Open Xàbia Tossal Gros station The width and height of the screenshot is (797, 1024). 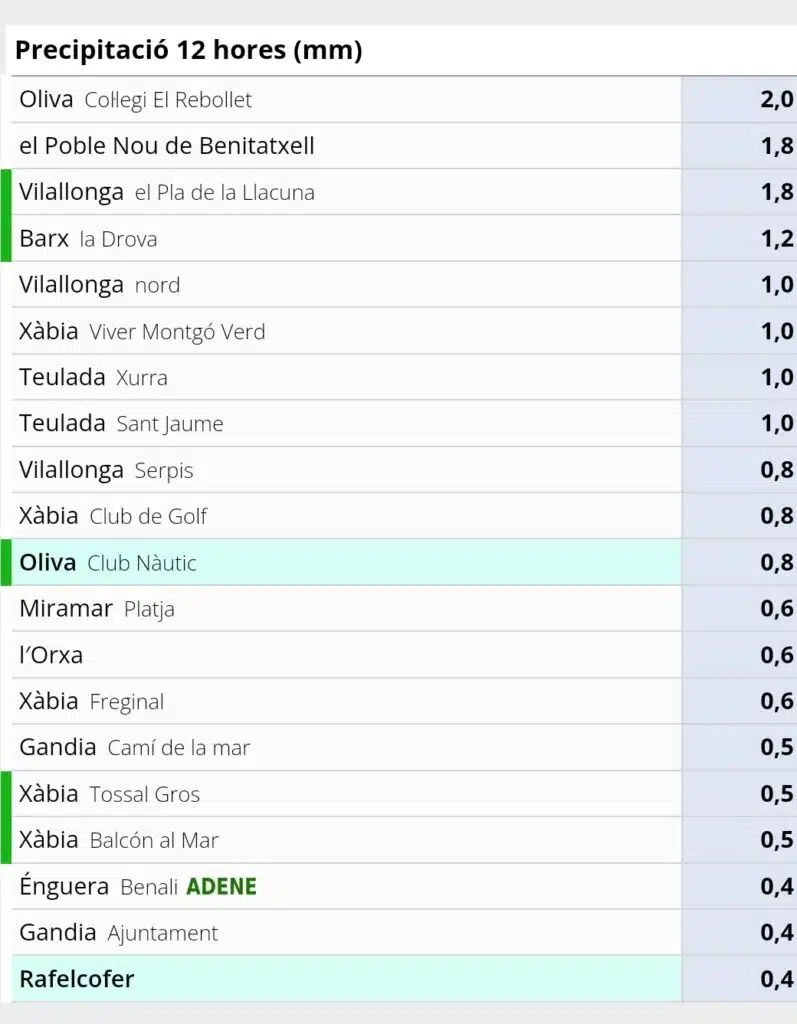pos(404,795)
